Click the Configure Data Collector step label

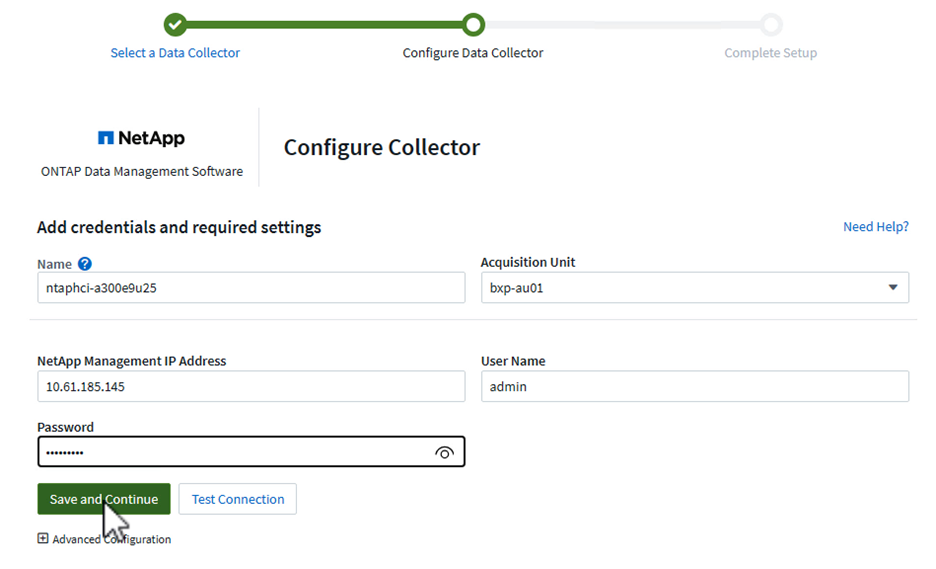tap(473, 53)
